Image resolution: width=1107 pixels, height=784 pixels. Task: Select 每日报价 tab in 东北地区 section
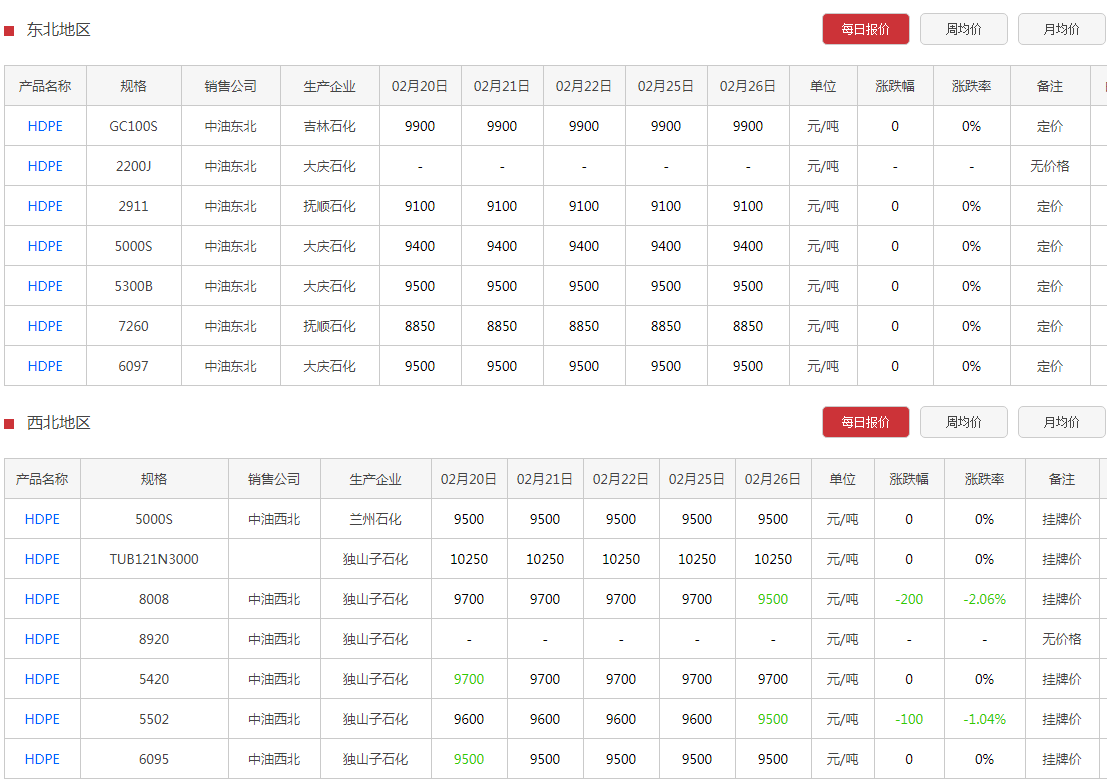[x=866, y=29]
